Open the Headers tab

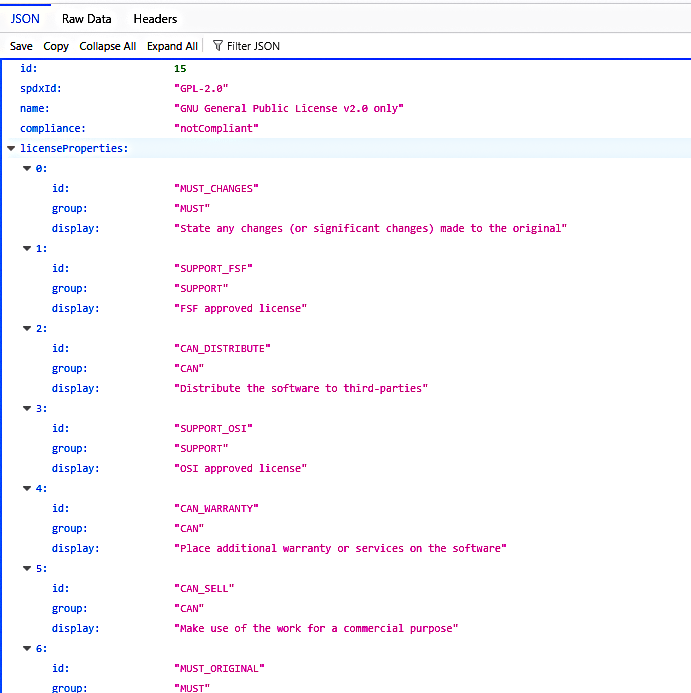155,18
